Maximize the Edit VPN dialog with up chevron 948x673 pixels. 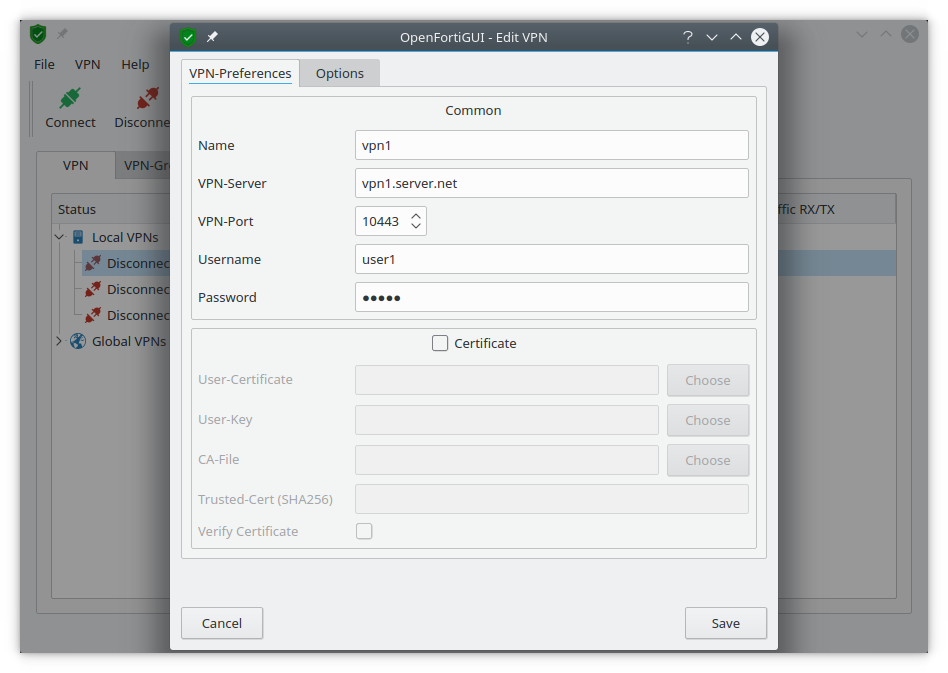click(x=736, y=37)
